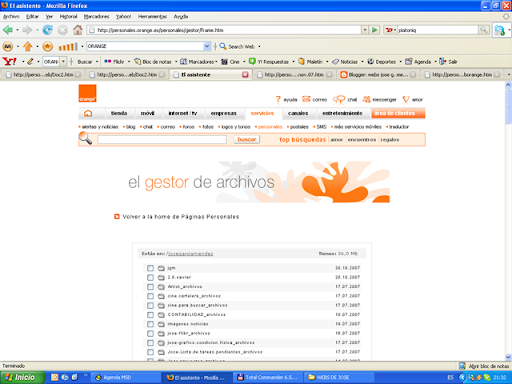512x384 pixels.
Task: Open Deportes on the Yahoo toolbar
Action: (x=381, y=62)
